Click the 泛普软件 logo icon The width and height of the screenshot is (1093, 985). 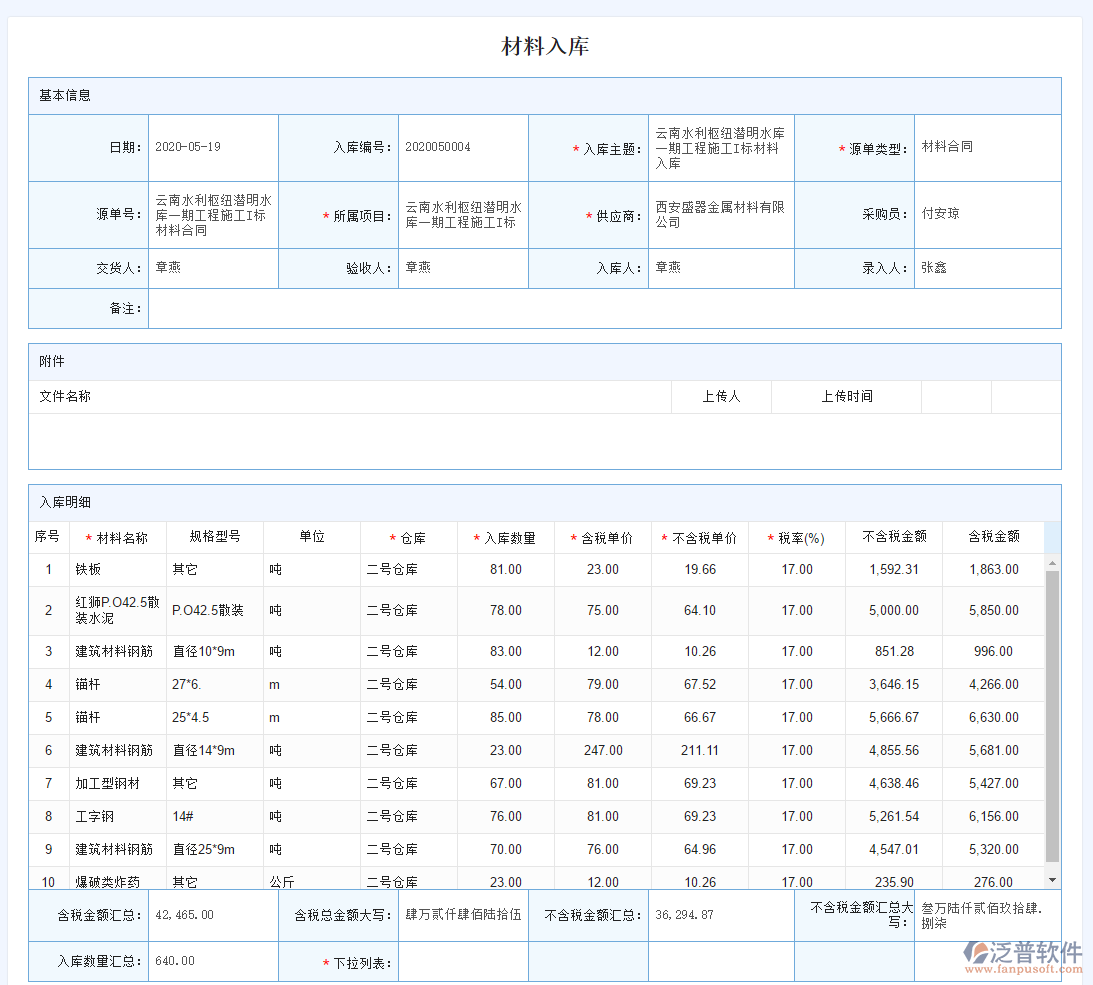pyautogui.click(x=975, y=953)
